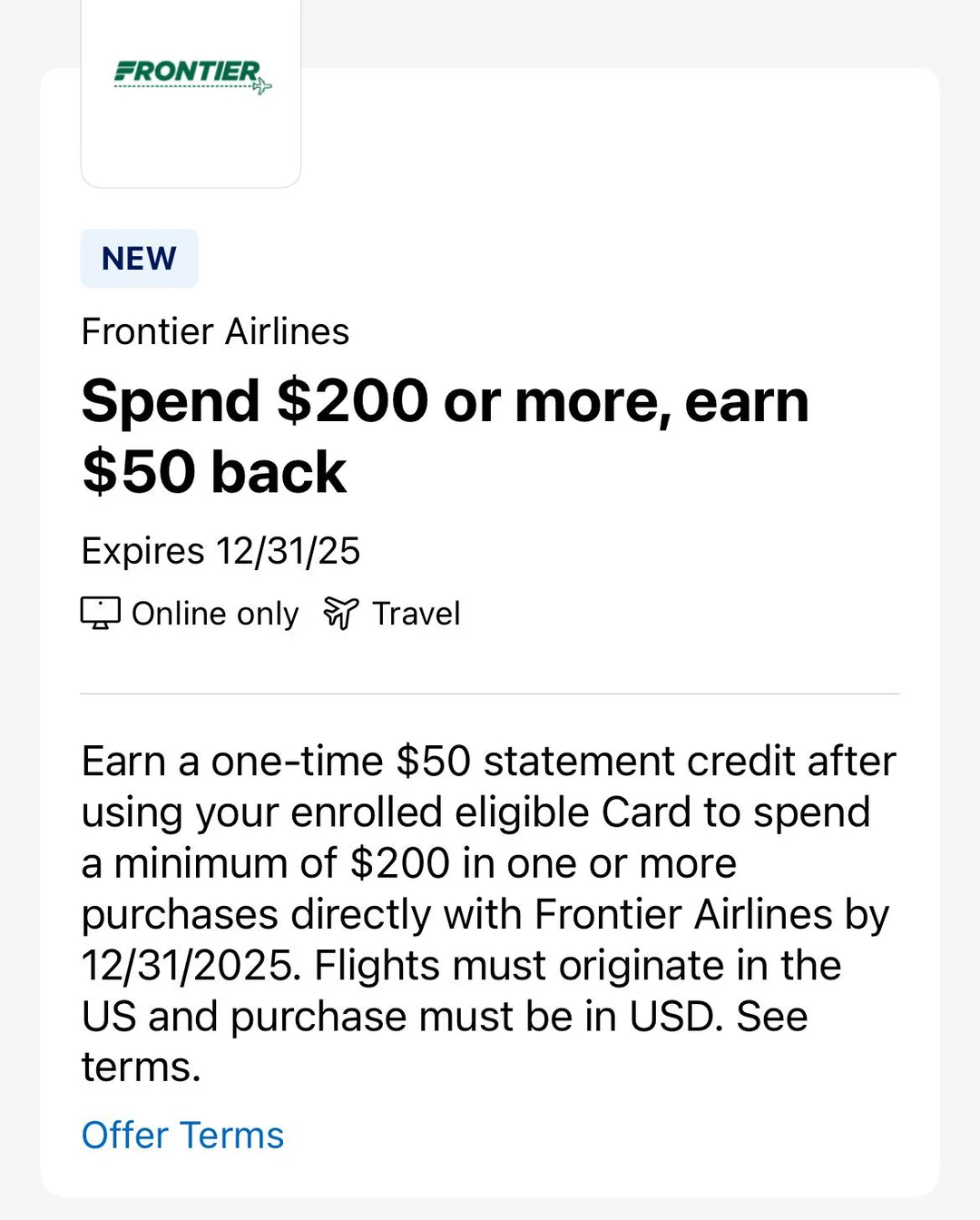
Task: Open the Offer Terms link
Action: tap(182, 1136)
